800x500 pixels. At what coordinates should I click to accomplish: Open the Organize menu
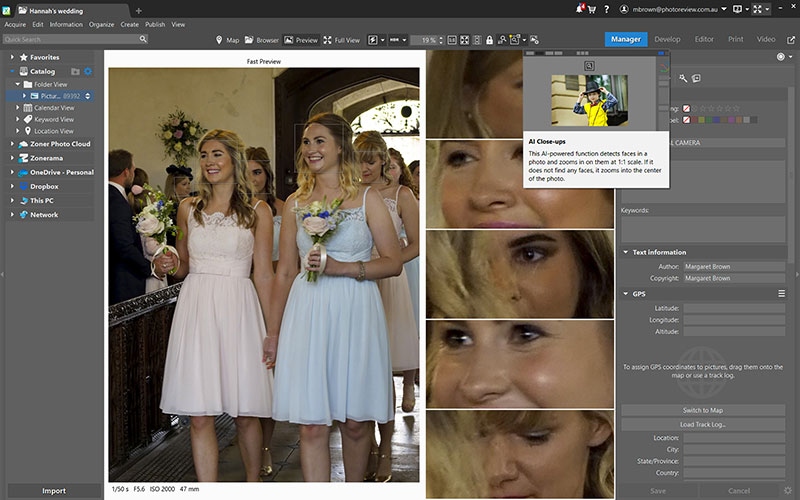tap(101, 24)
